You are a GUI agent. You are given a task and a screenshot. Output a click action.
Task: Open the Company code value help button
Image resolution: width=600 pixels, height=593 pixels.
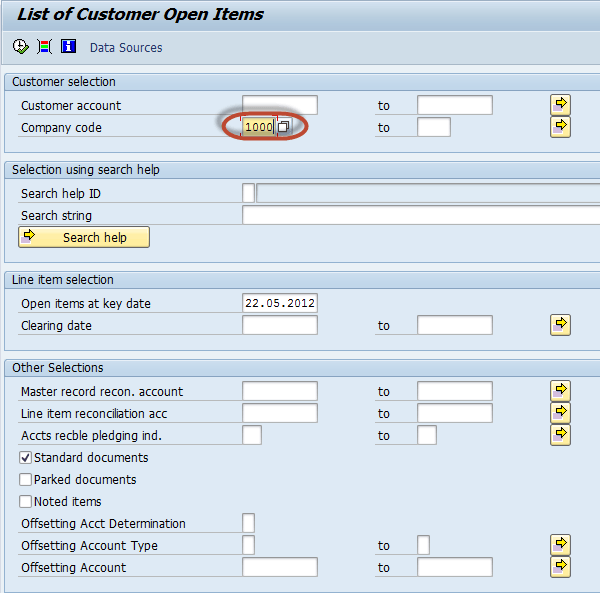[x=284, y=128]
